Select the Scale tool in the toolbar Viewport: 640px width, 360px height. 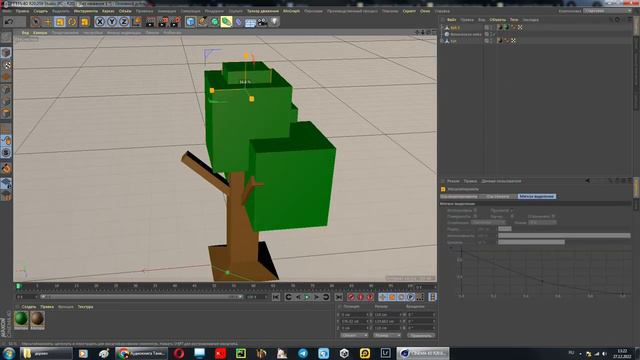(60, 22)
